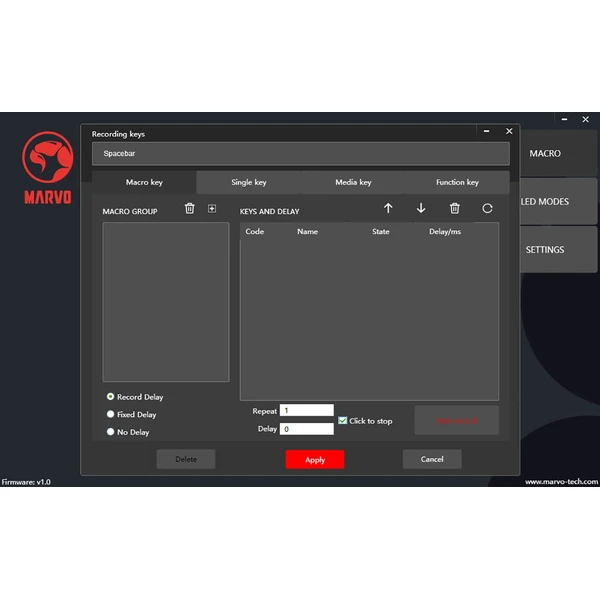Close the main Marvo window

pos(585,119)
